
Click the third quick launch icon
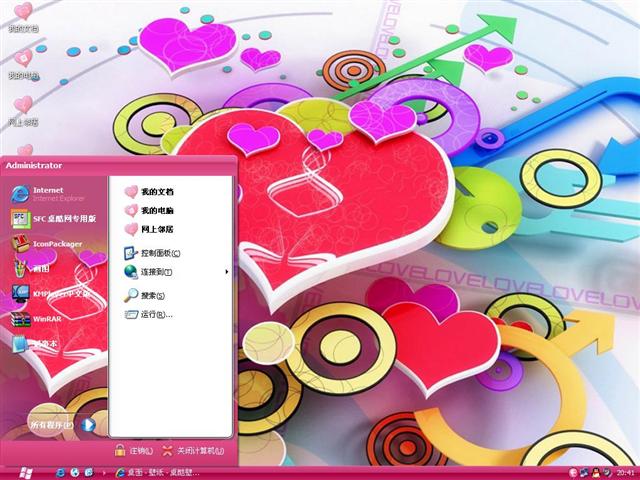[x=89, y=473]
